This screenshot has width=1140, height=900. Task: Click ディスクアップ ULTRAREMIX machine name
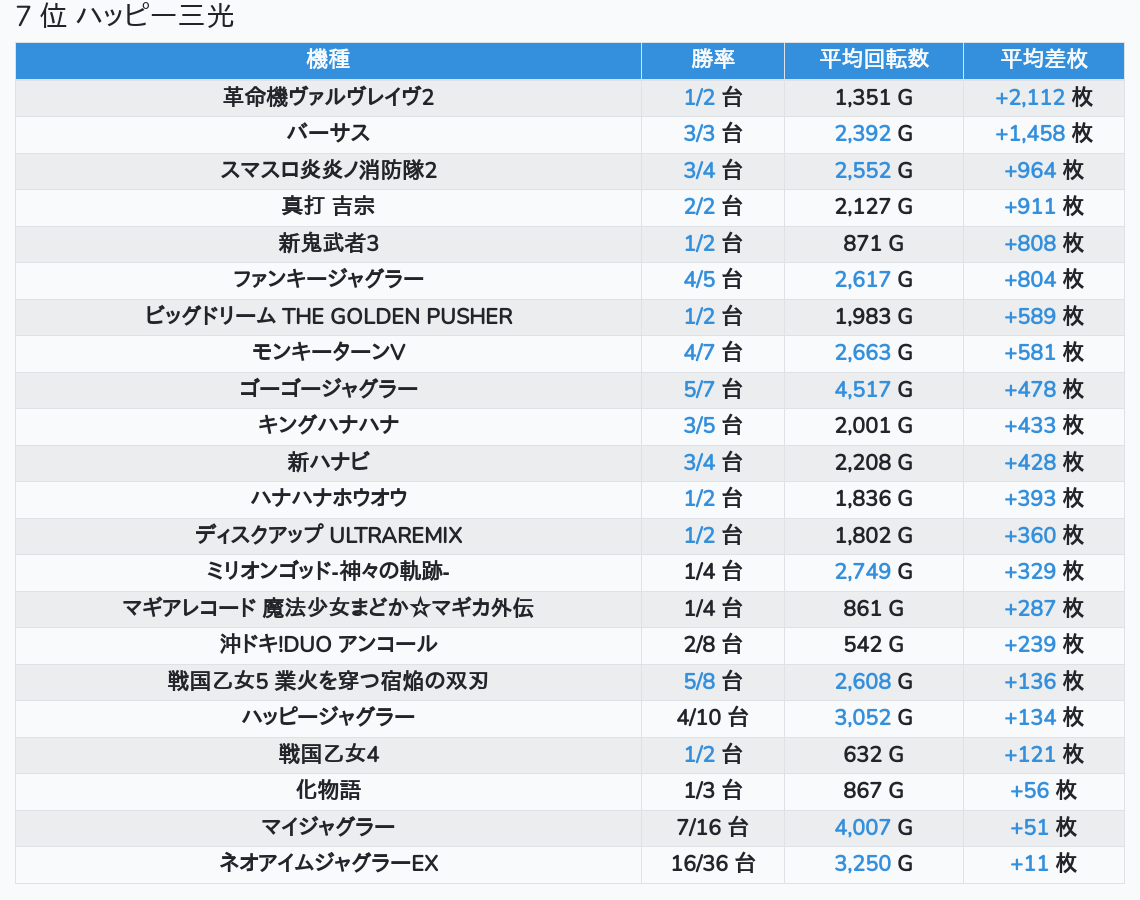pyautogui.click(x=328, y=536)
